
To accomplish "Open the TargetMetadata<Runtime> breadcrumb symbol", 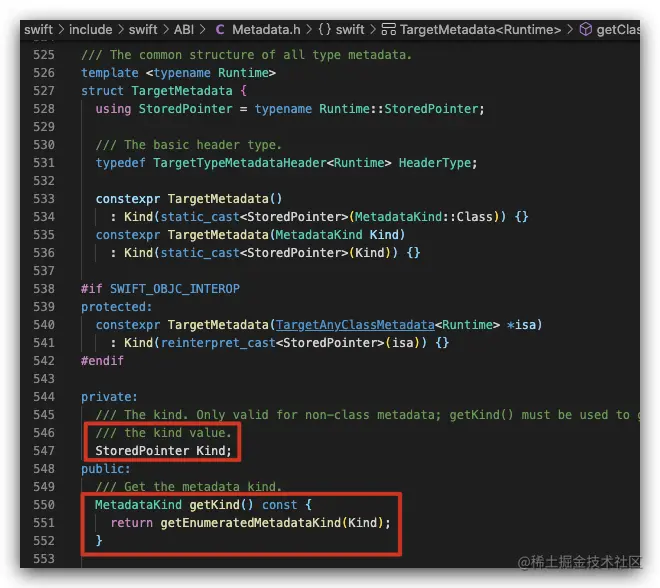I will [x=480, y=29].
